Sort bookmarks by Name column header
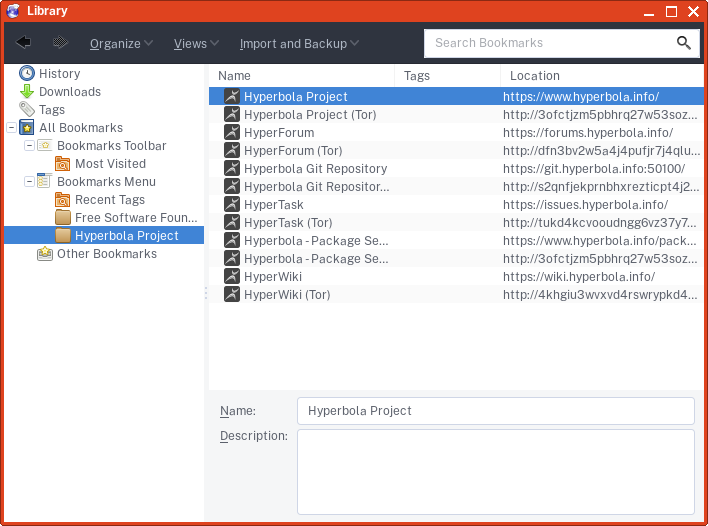The width and height of the screenshot is (708, 526). pos(300,76)
